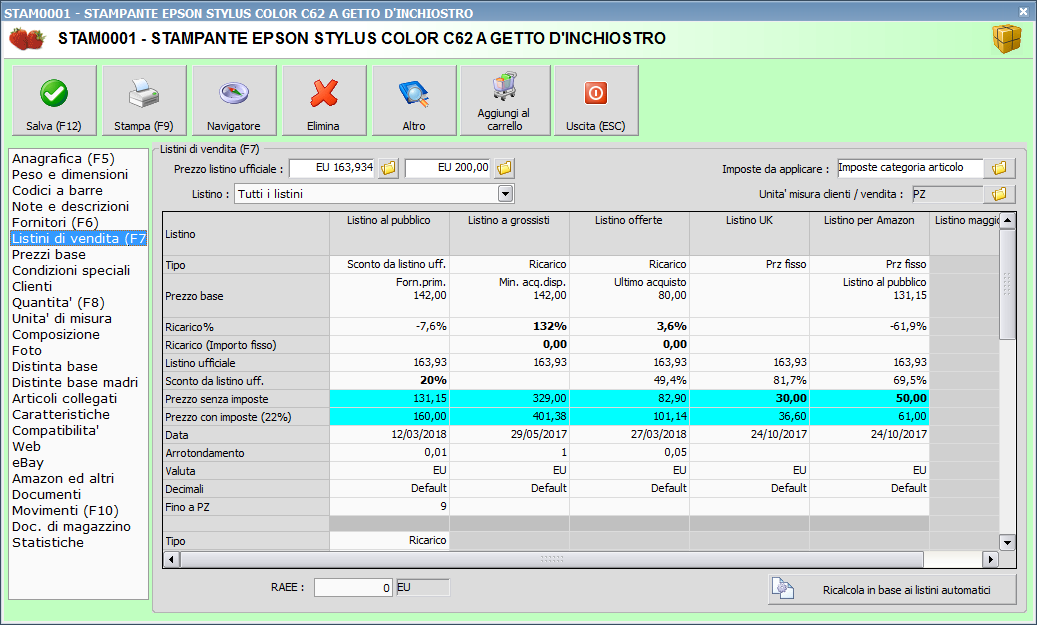Click the Stampa (F9) printer button
Image resolution: width=1037 pixels, height=625 pixels.
(144, 101)
